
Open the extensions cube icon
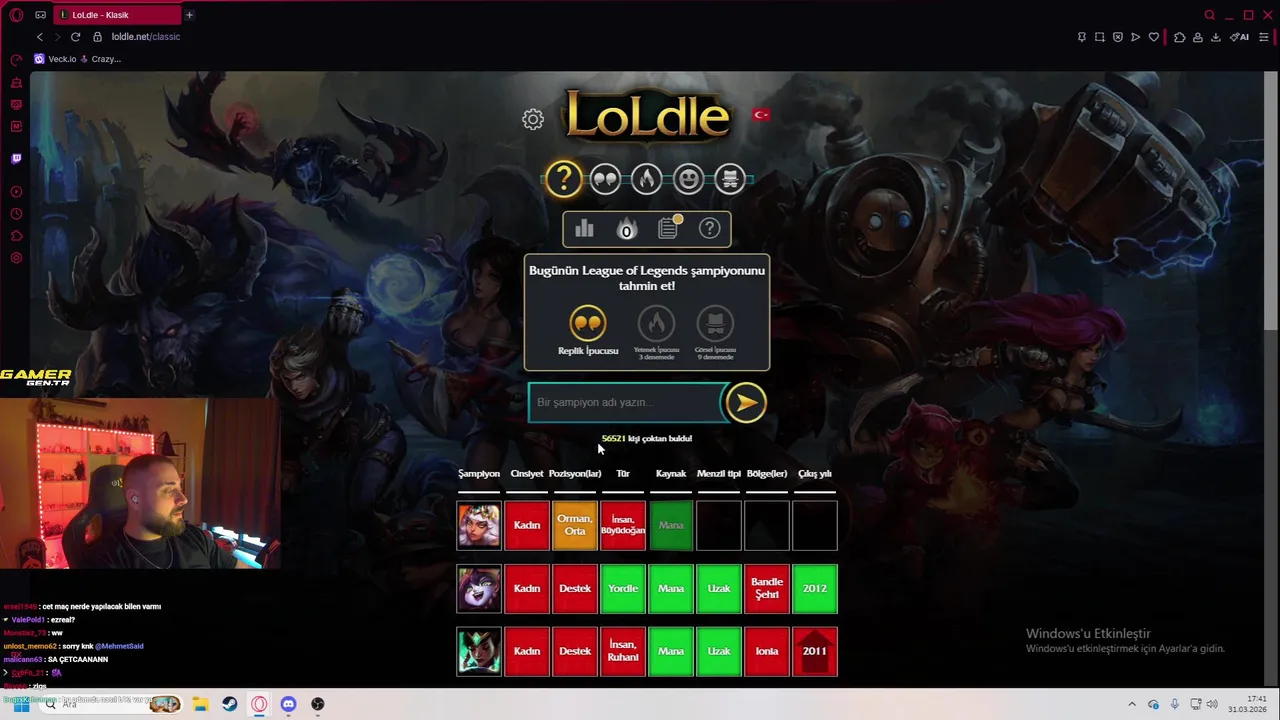pyautogui.click(x=1180, y=37)
